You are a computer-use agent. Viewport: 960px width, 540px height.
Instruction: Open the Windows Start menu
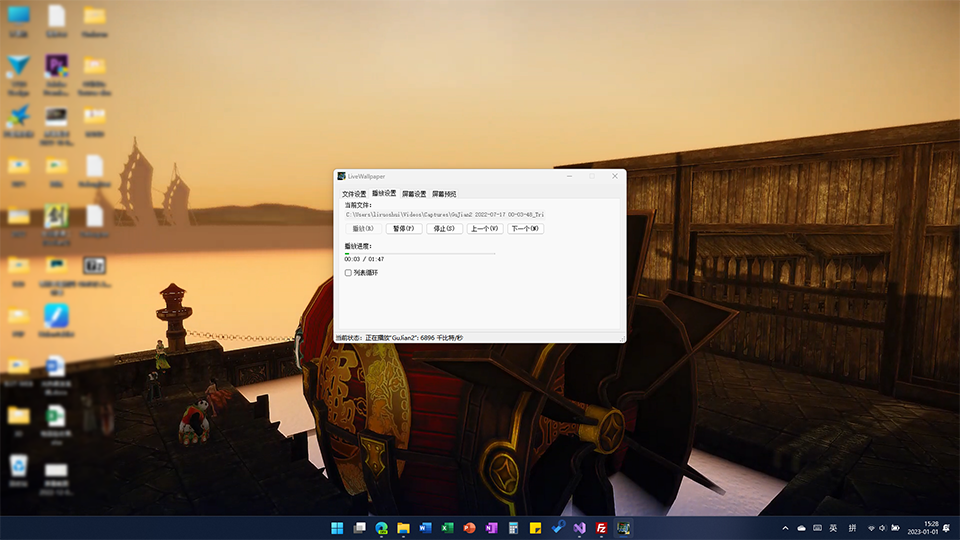pyautogui.click(x=337, y=528)
